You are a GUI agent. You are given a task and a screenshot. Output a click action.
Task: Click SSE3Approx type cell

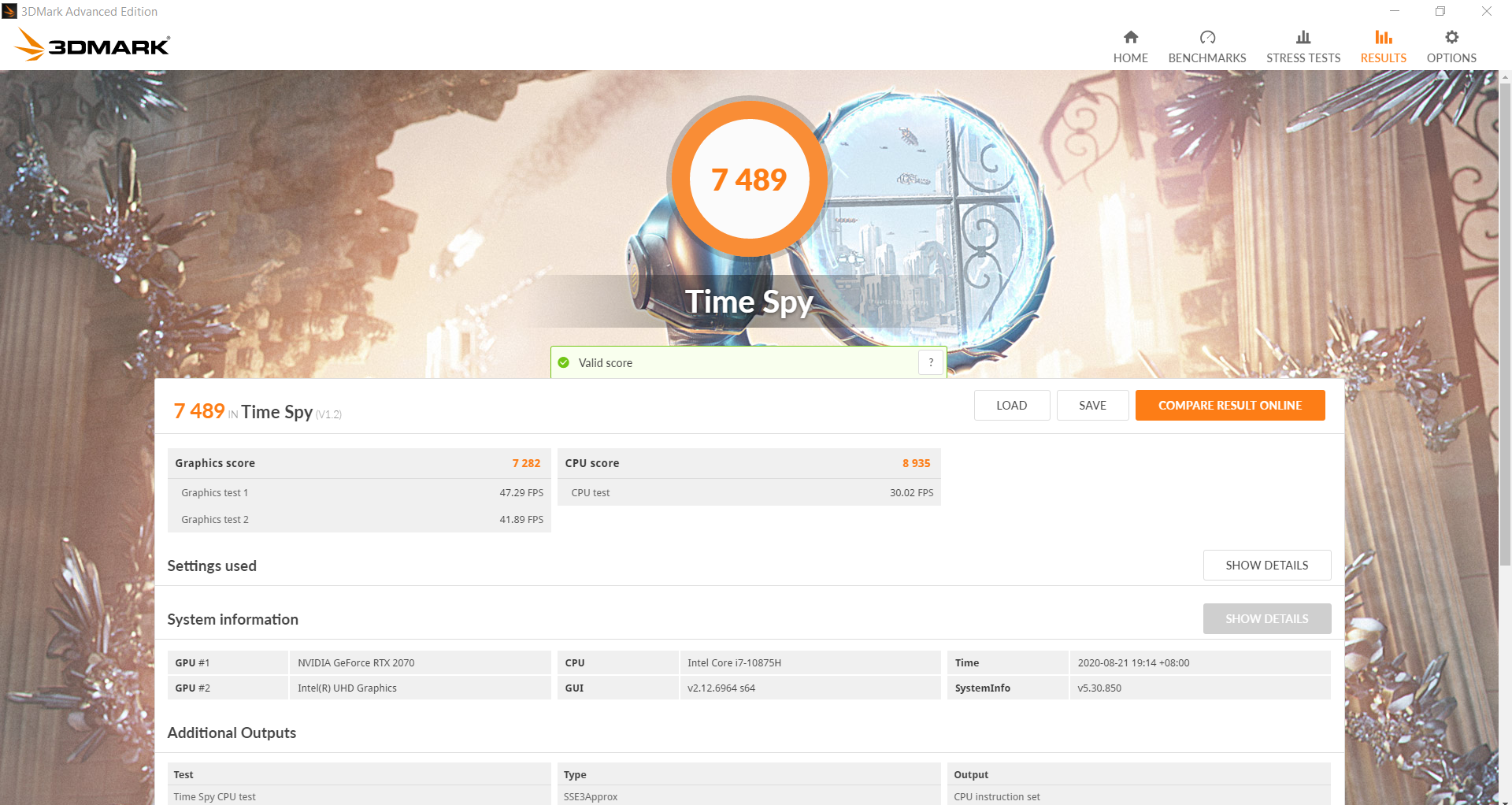(x=749, y=796)
